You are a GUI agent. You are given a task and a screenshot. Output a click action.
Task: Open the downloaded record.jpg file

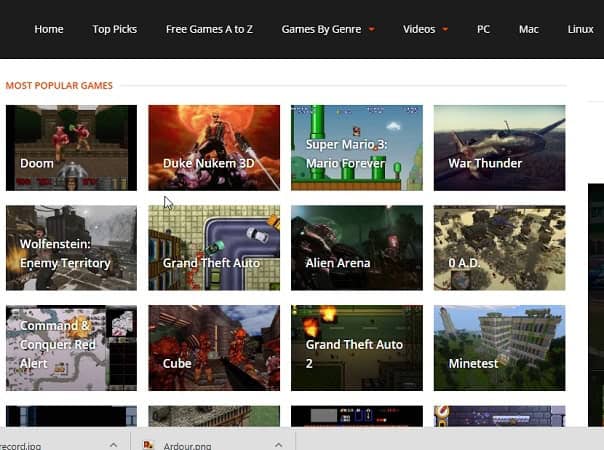20,446
